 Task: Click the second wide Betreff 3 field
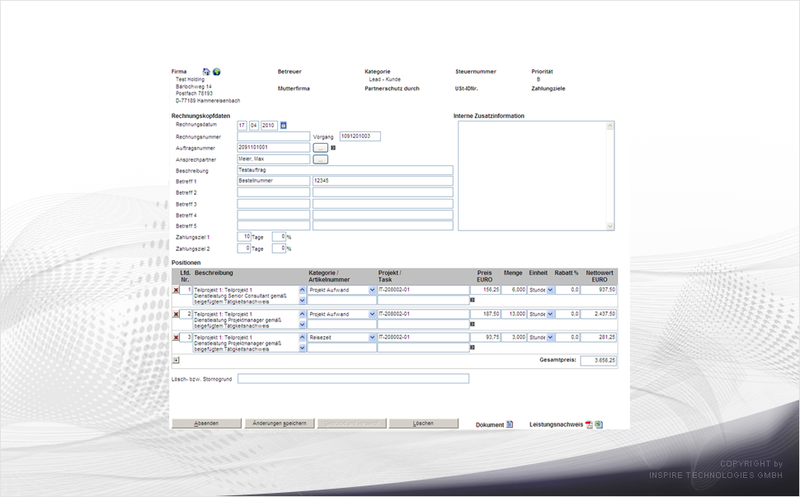point(383,204)
